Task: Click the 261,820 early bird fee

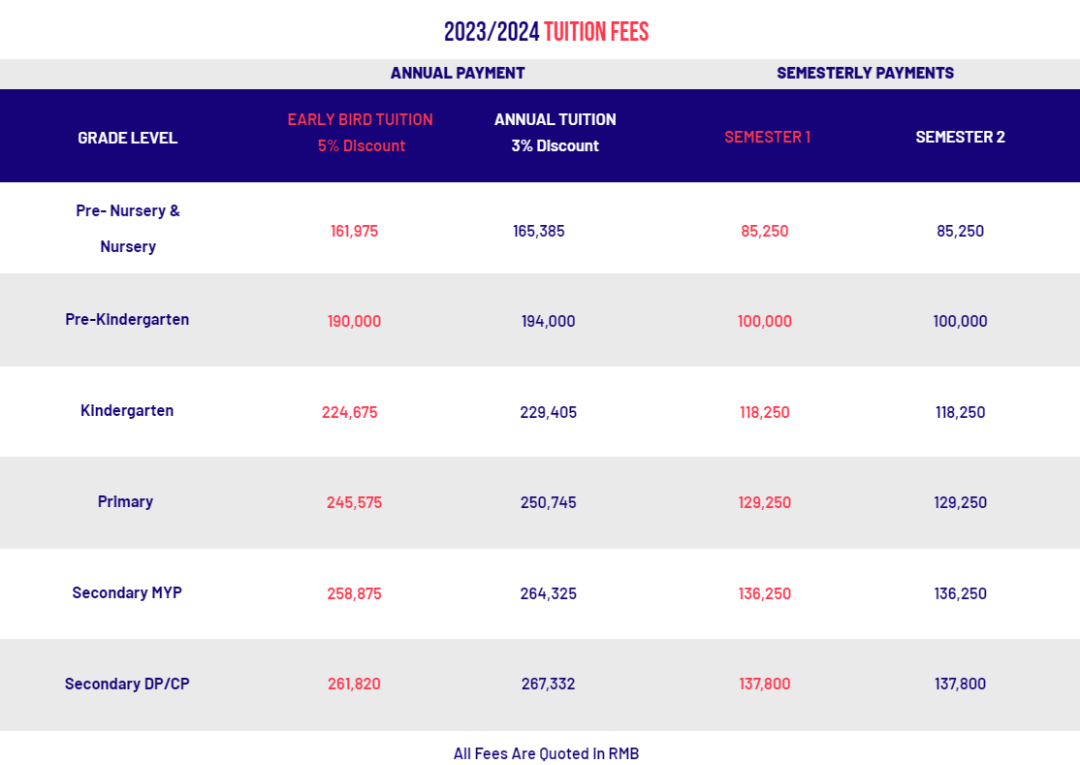Action: (354, 684)
